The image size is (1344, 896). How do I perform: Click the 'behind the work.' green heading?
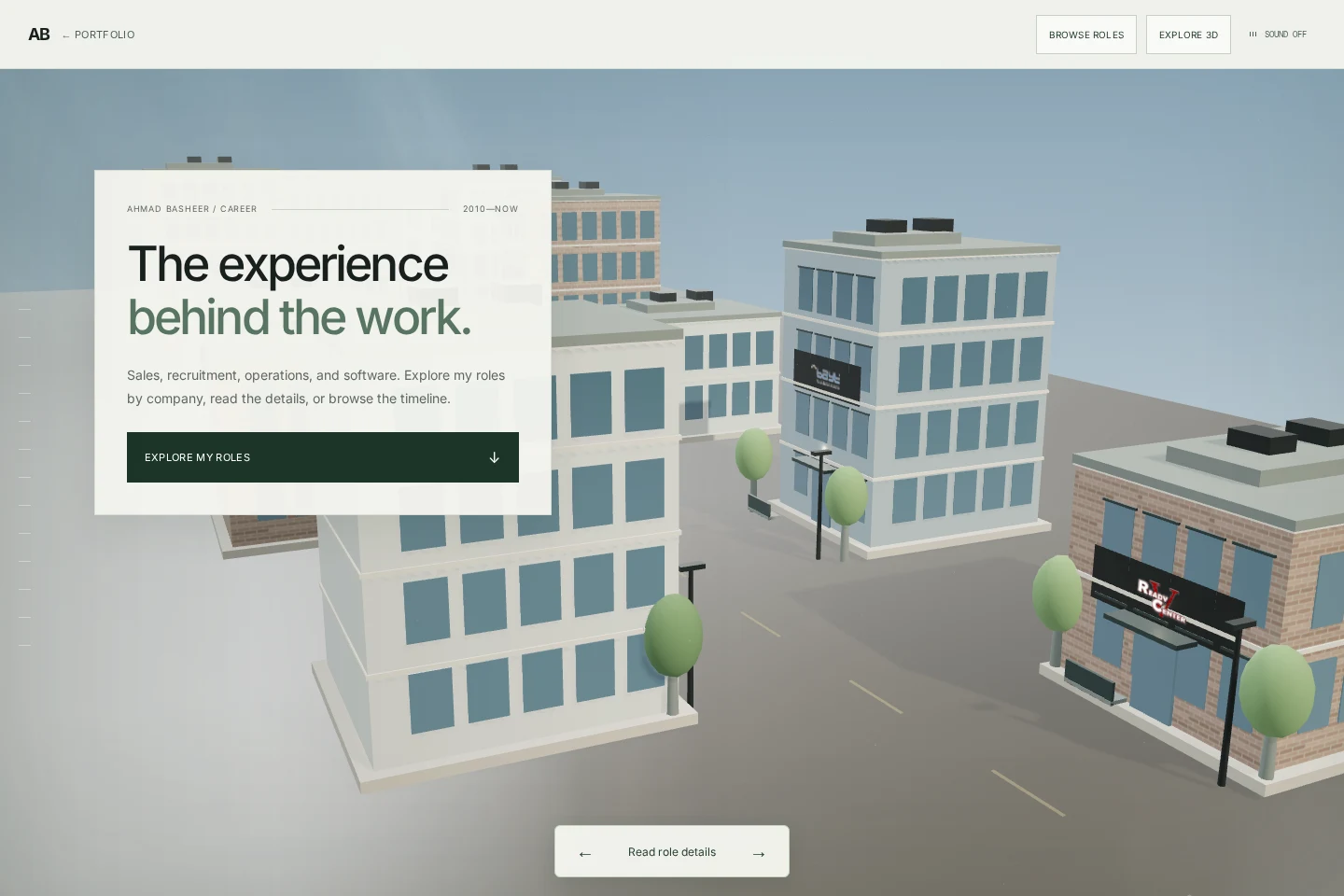(299, 317)
